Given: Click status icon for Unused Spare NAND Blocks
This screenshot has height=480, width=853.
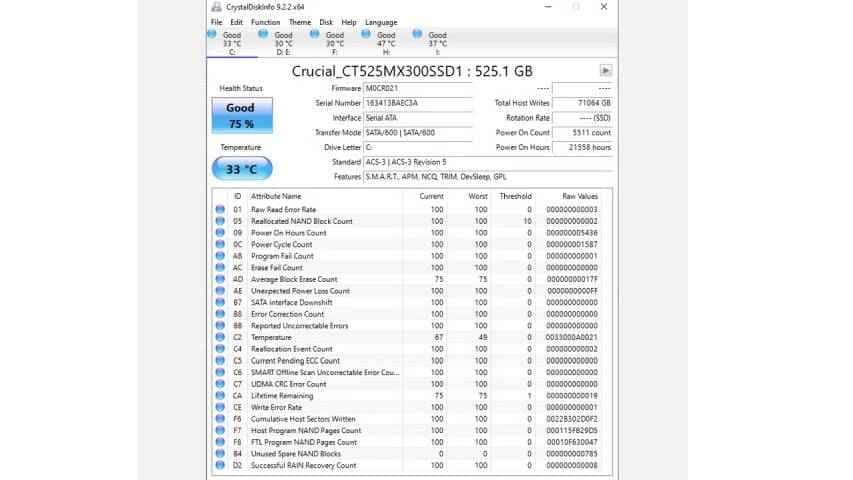Looking at the screenshot, I should click(220, 453).
